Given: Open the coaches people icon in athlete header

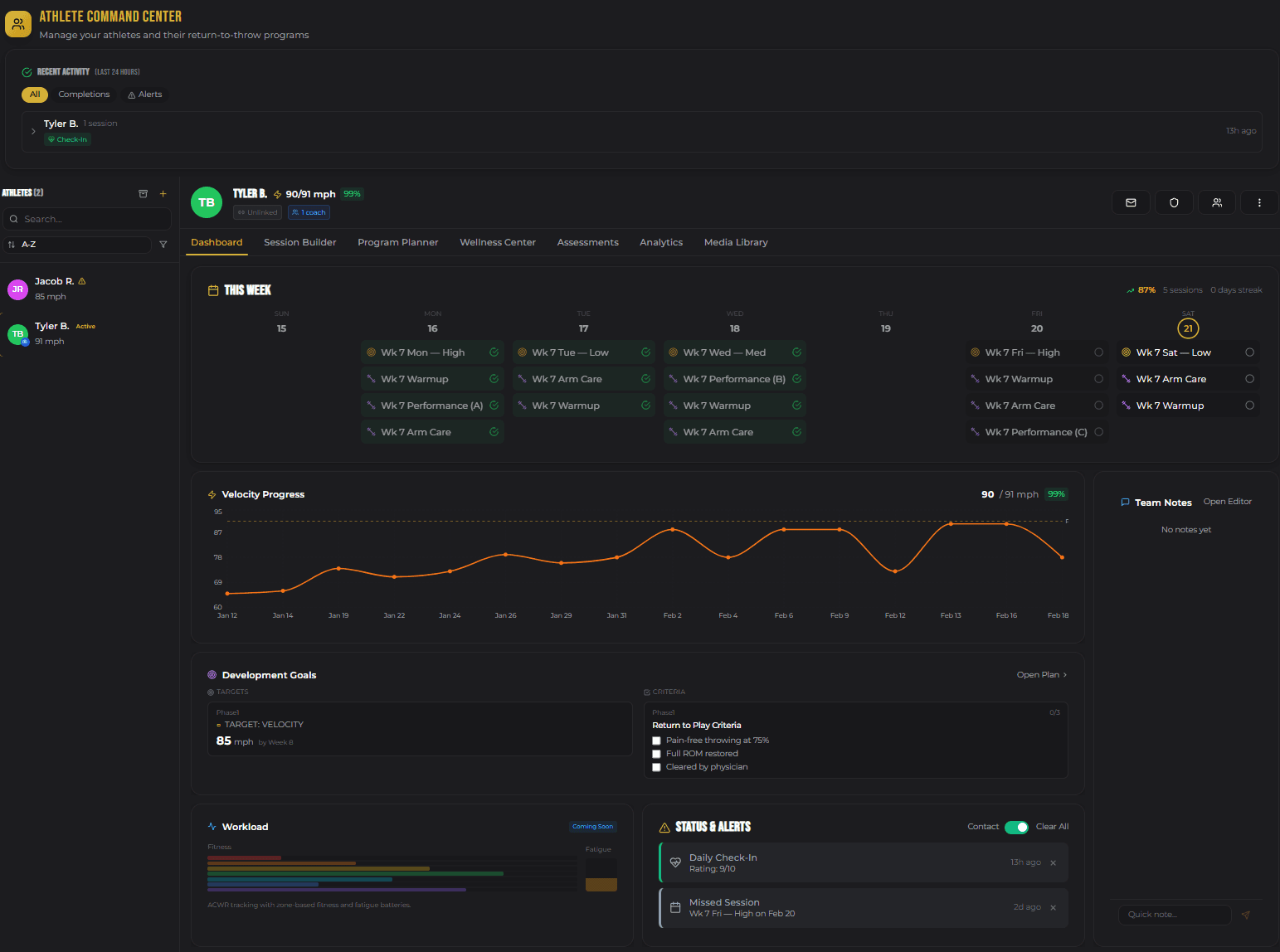Looking at the screenshot, I should (1216, 202).
